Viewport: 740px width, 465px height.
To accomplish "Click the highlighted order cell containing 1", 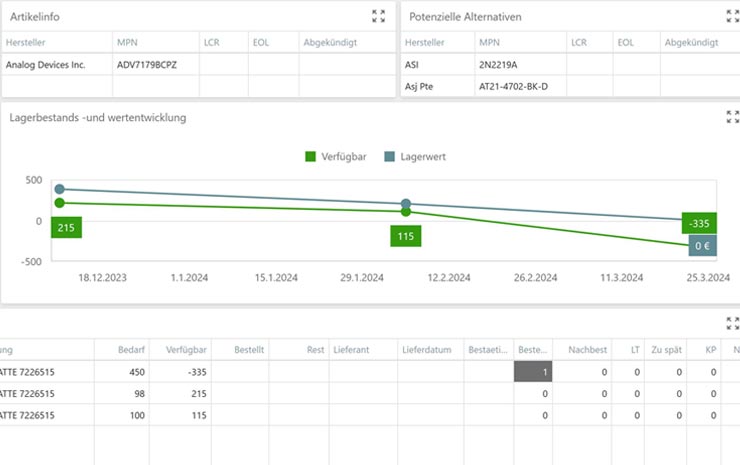I will pos(532,371).
